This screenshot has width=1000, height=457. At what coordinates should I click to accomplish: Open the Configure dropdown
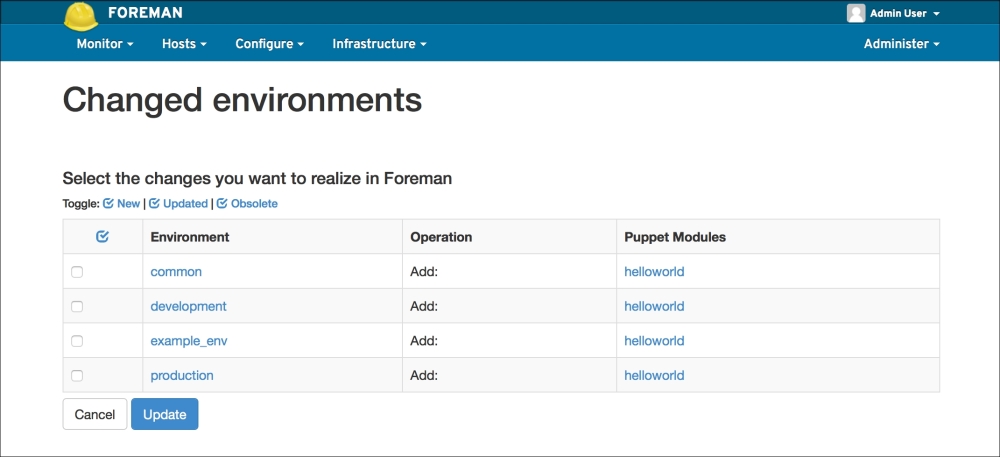click(269, 44)
